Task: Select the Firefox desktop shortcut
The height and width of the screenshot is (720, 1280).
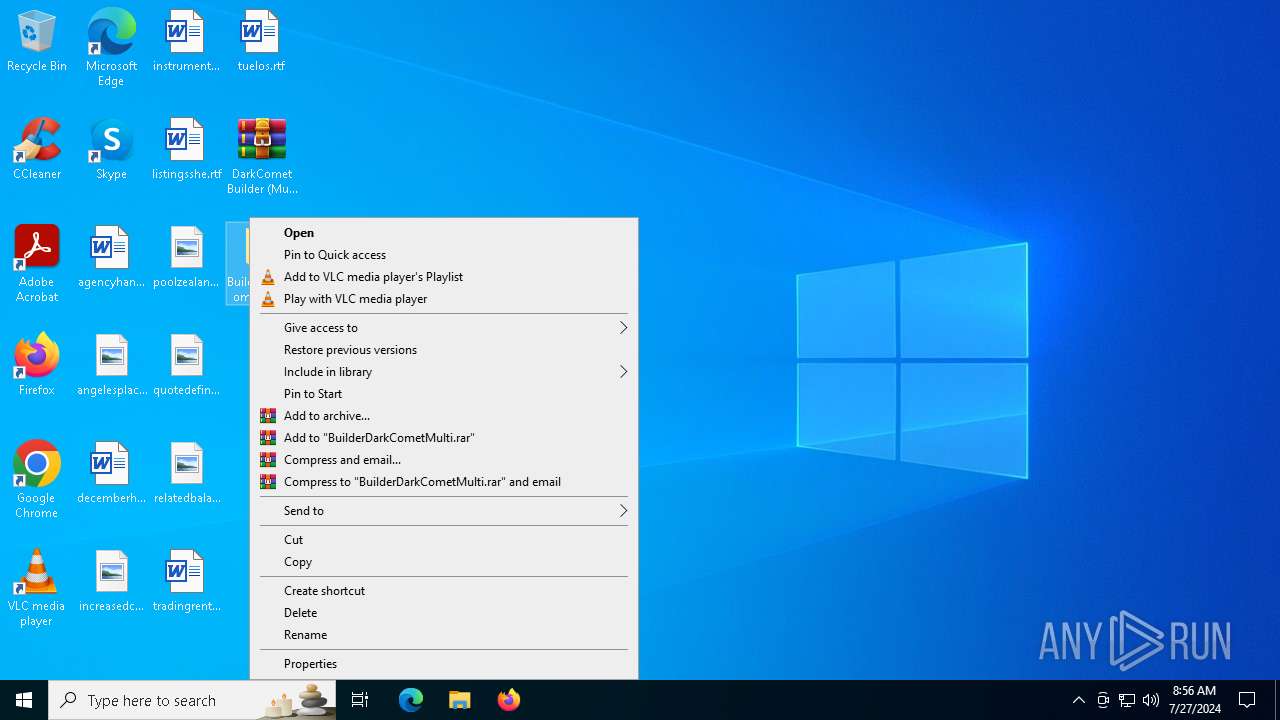Action: pyautogui.click(x=37, y=366)
